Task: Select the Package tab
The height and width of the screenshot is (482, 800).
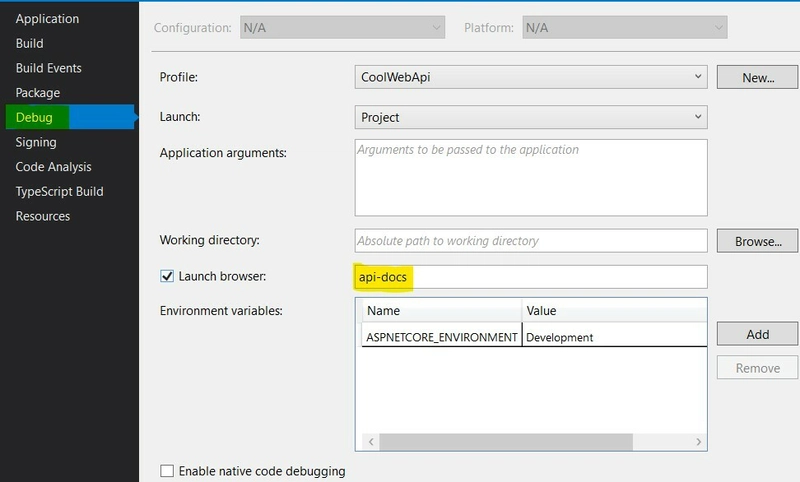Action: (x=38, y=93)
